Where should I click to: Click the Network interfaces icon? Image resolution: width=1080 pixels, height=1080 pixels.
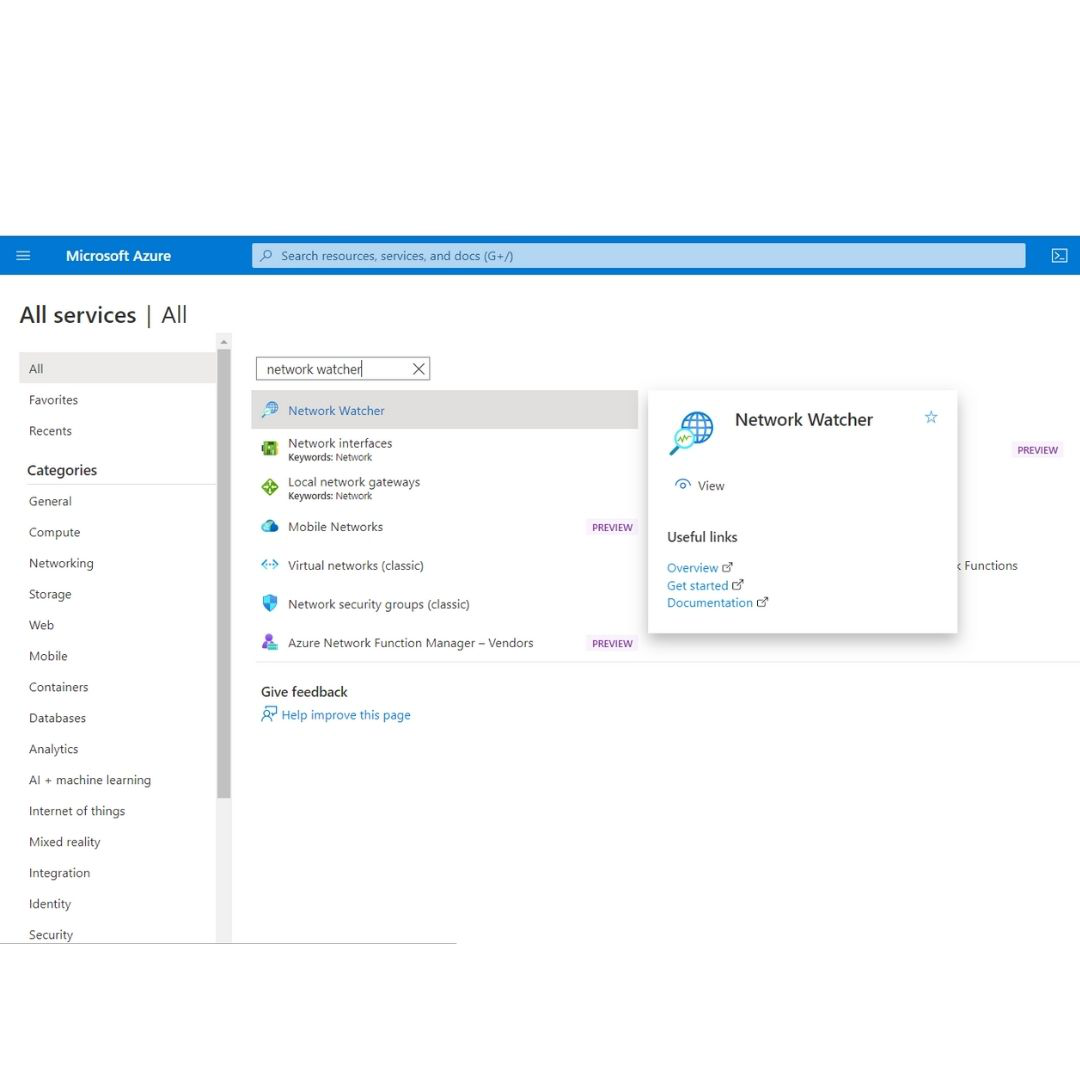pyautogui.click(x=270, y=448)
